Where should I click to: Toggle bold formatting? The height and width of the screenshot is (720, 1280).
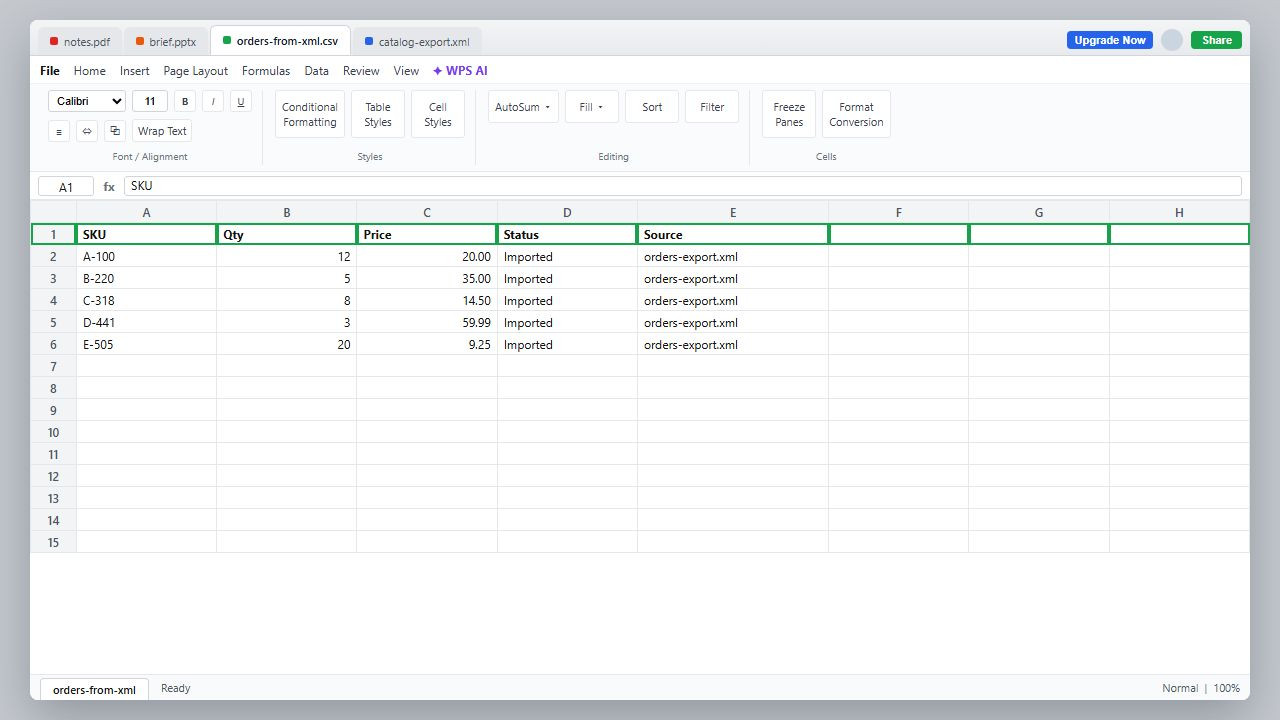pyautogui.click(x=185, y=101)
